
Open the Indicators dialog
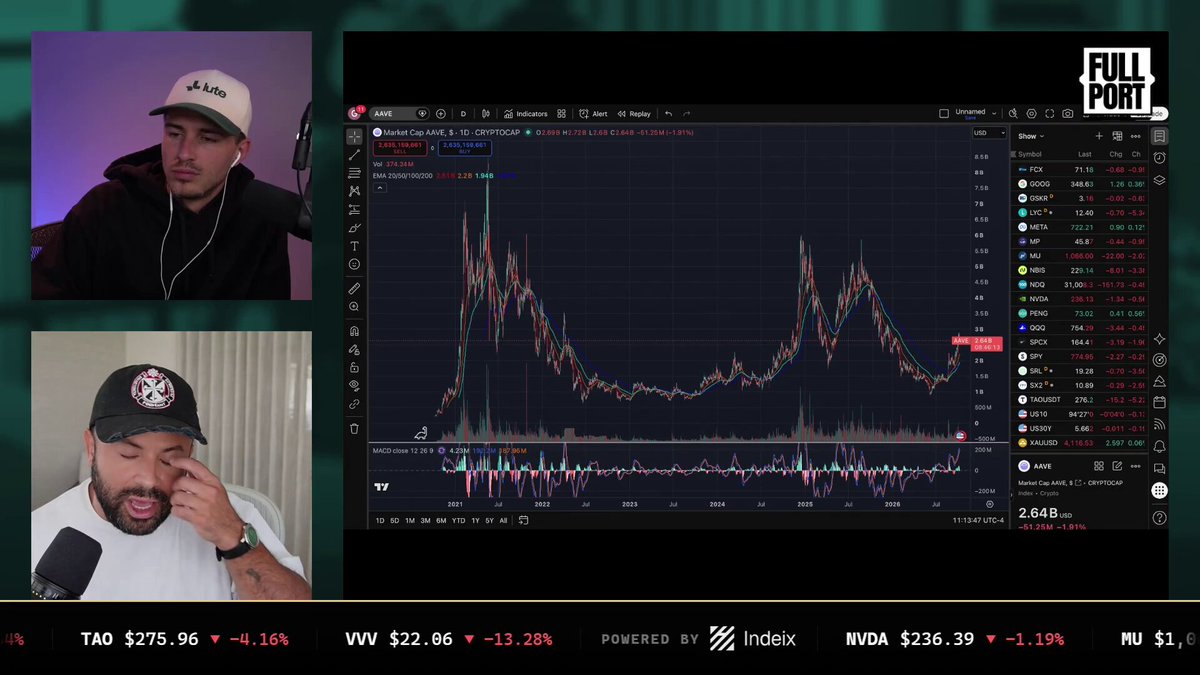tap(526, 114)
